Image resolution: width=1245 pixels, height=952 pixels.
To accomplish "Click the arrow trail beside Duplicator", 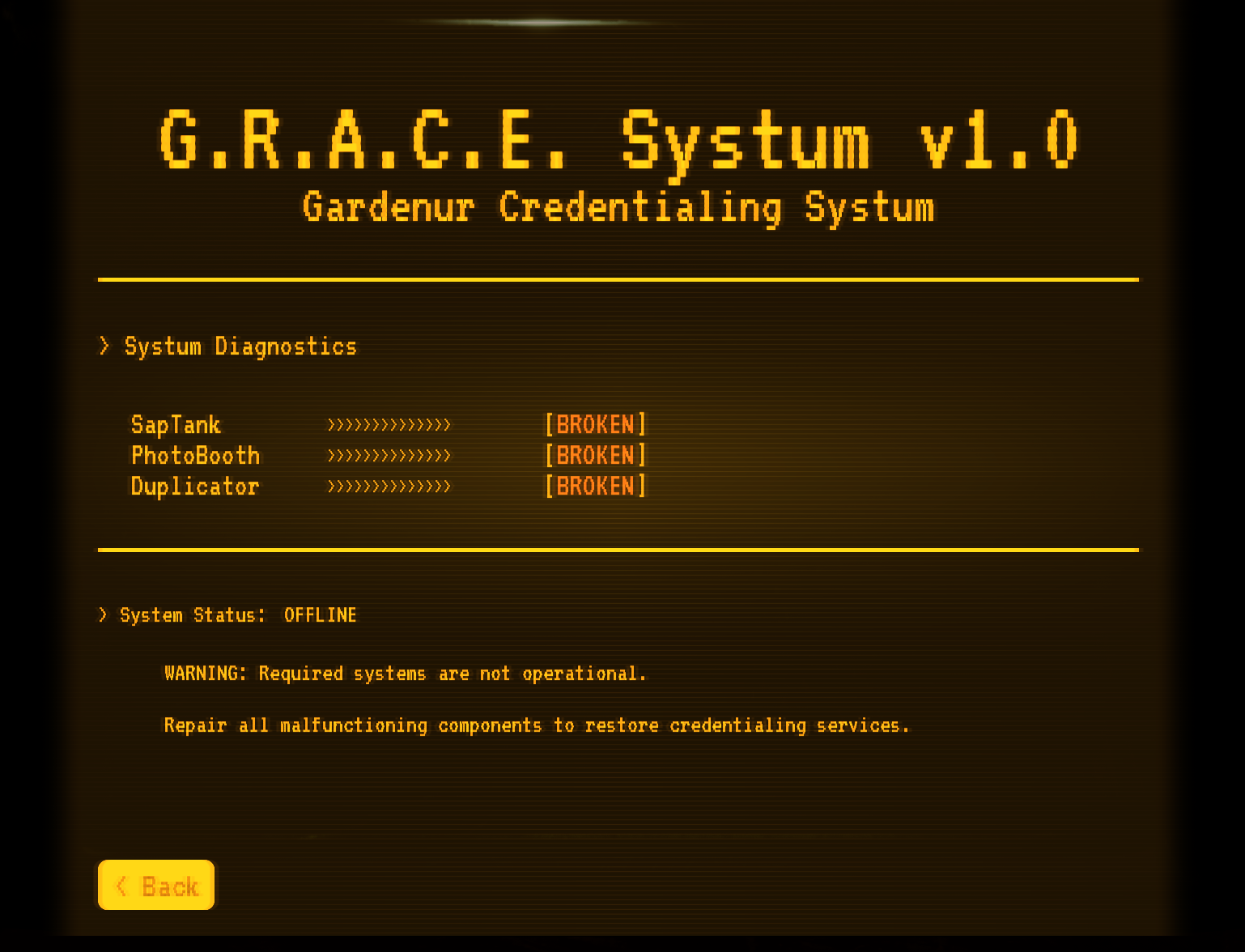I will [x=389, y=487].
